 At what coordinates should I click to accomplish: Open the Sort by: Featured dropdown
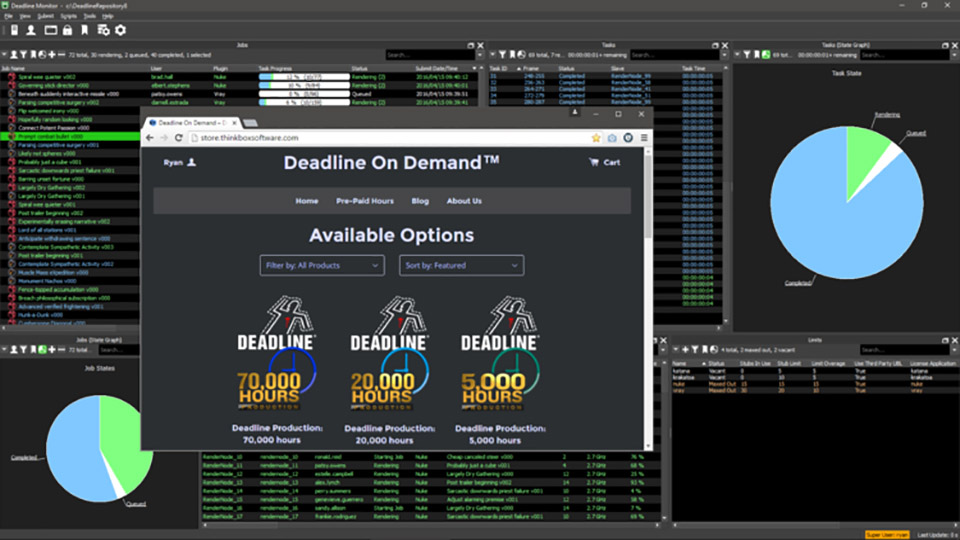(462, 265)
